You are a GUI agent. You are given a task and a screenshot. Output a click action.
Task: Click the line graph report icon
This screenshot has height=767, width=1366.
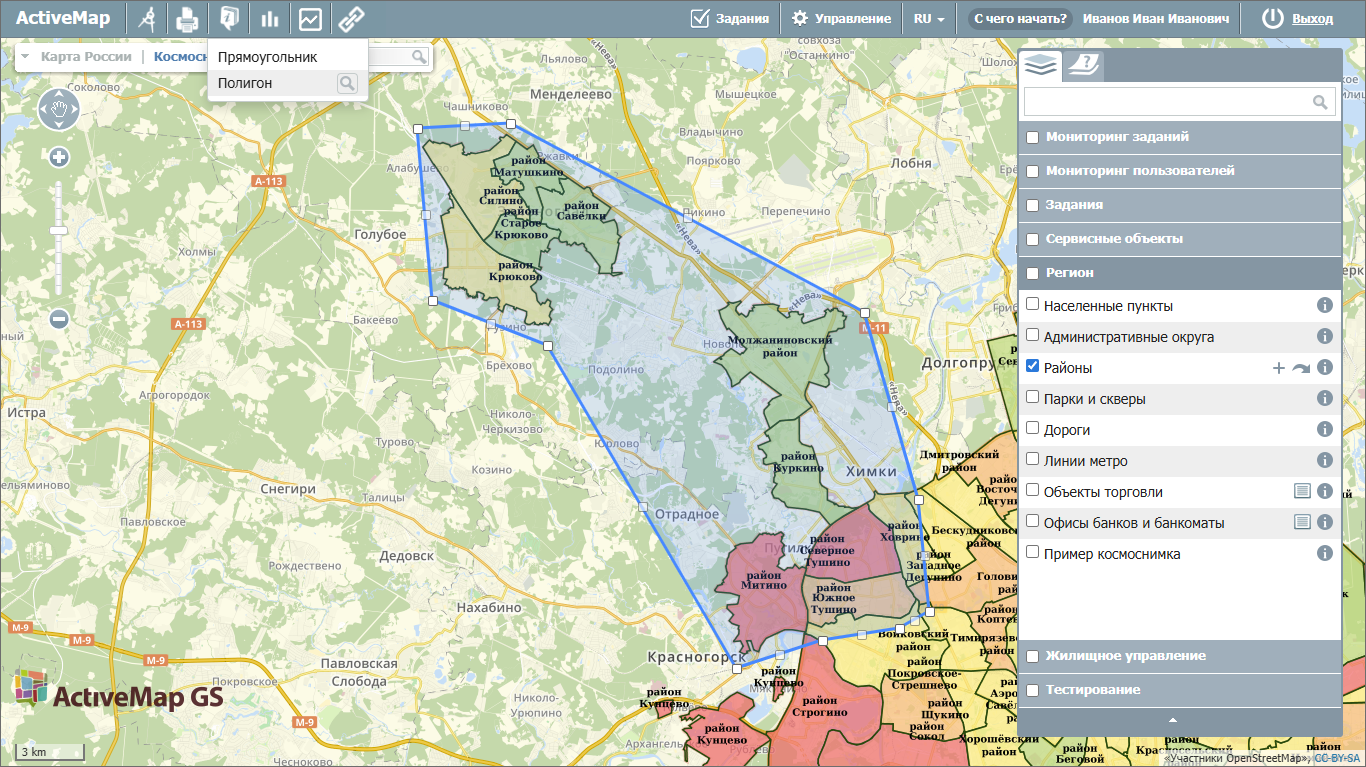point(310,19)
